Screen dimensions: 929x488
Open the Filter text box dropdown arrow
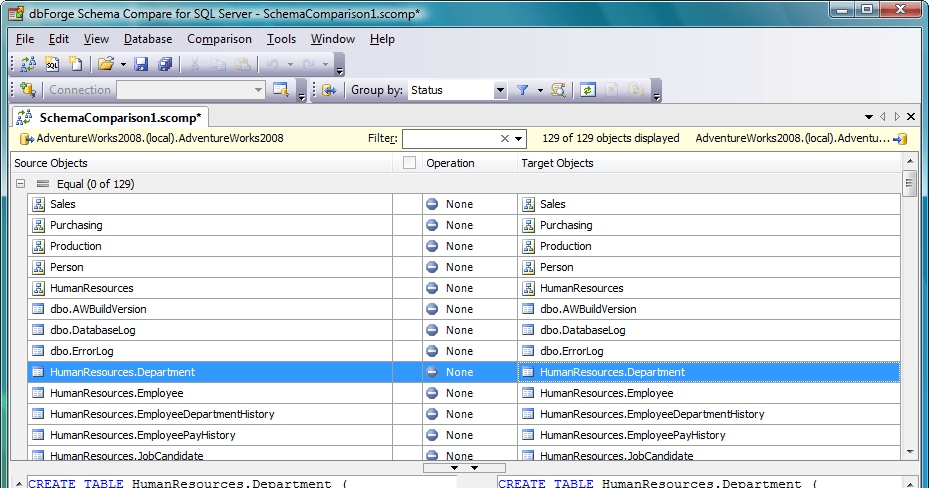(518, 139)
